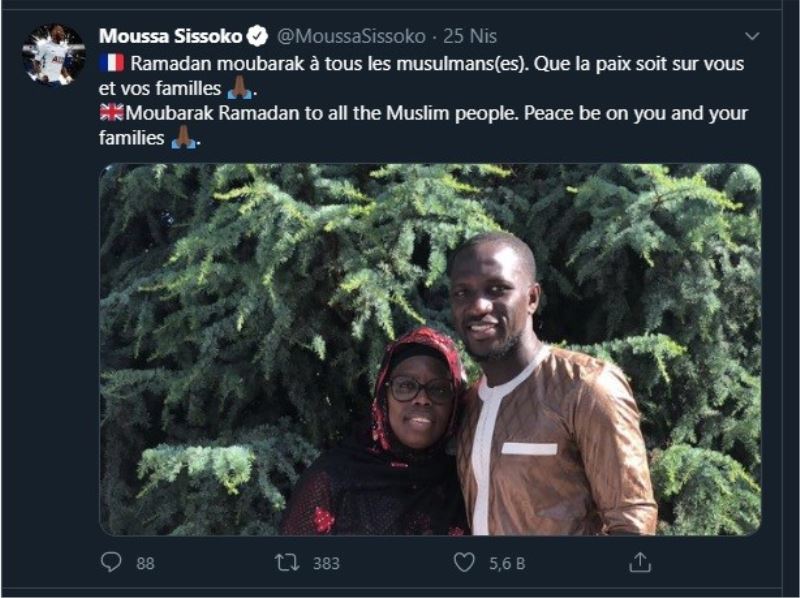The height and width of the screenshot is (598, 800).
Task: Expand the tweet options chevron
Action: point(752,36)
